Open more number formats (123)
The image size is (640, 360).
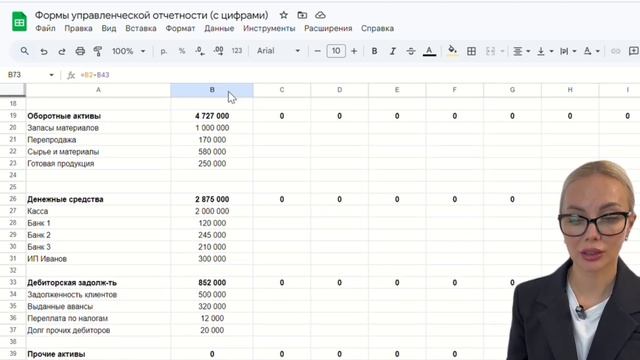pyautogui.click(x=237, y=51)
